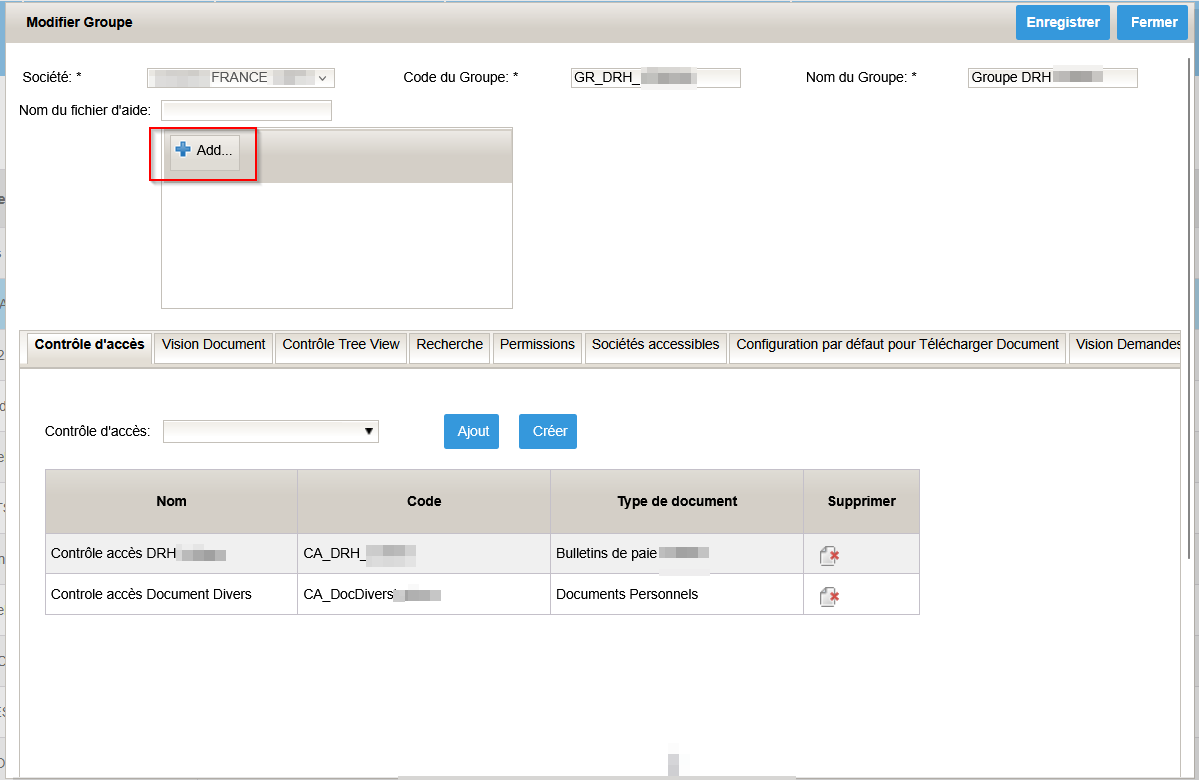Image resolution: width=1199 pixels, height=780 pixels.
Task: Select Configuration par défaut pour Télécharger Document tab
Action: click(x=897, y=348)
